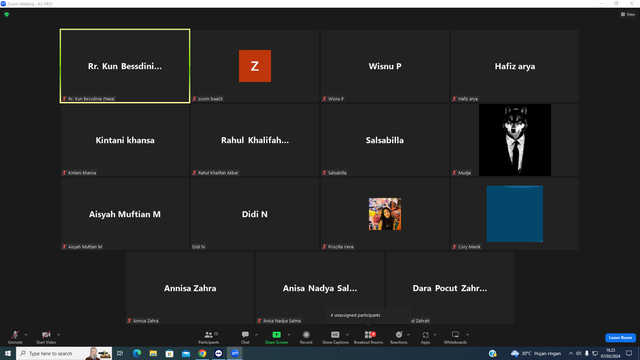
Task: Open the Windows Start menu
Action: (x=8, y=353)
